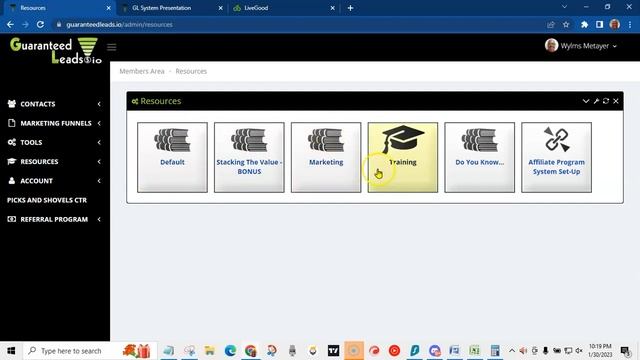Screen dimensions: 640x360
Task: Open the tab search dropdown arrow
Action: (x=564, y=7)
